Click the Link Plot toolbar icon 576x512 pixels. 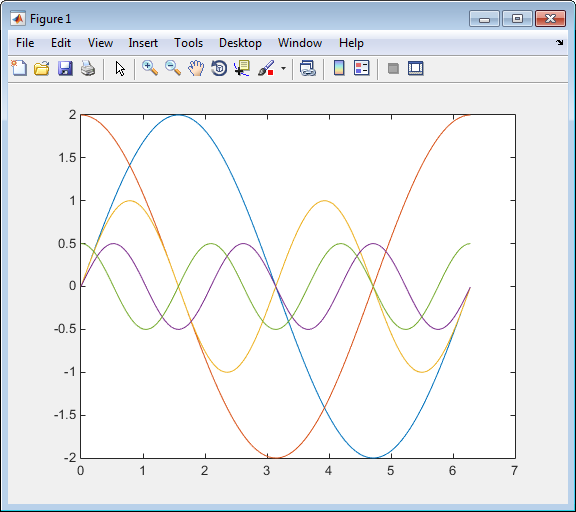(x=308, y=68)
